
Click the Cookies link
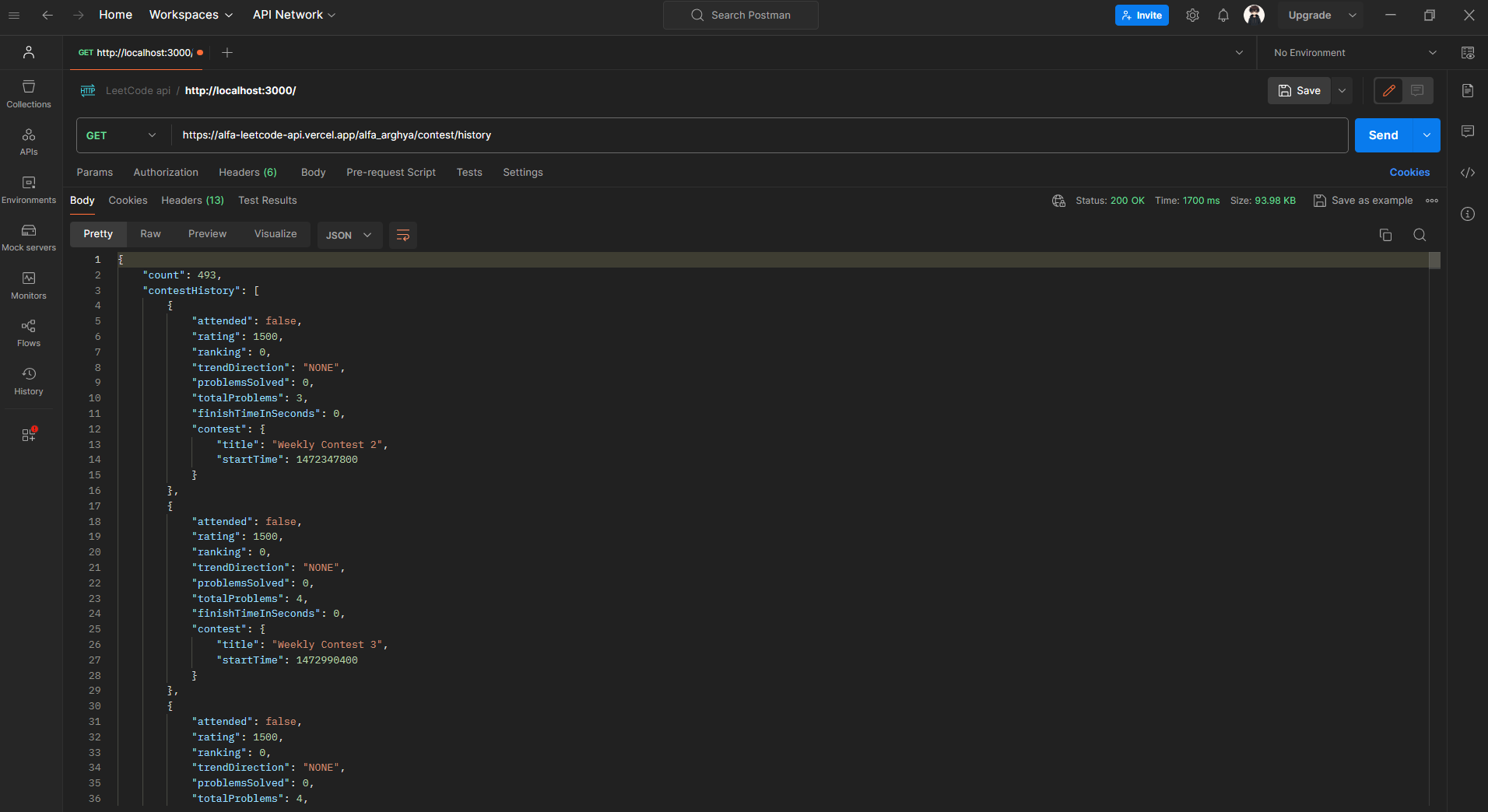[x=1409, y=173]
